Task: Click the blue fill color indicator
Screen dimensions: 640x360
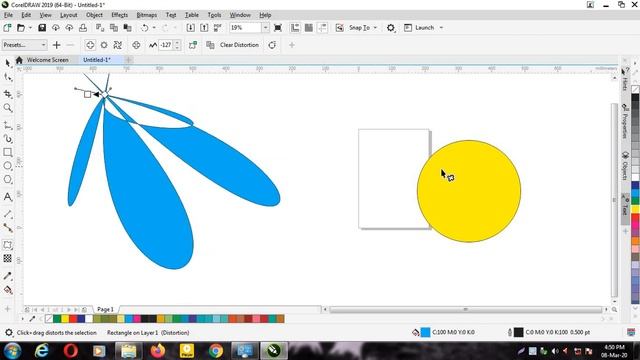Action: click(425, 332)
